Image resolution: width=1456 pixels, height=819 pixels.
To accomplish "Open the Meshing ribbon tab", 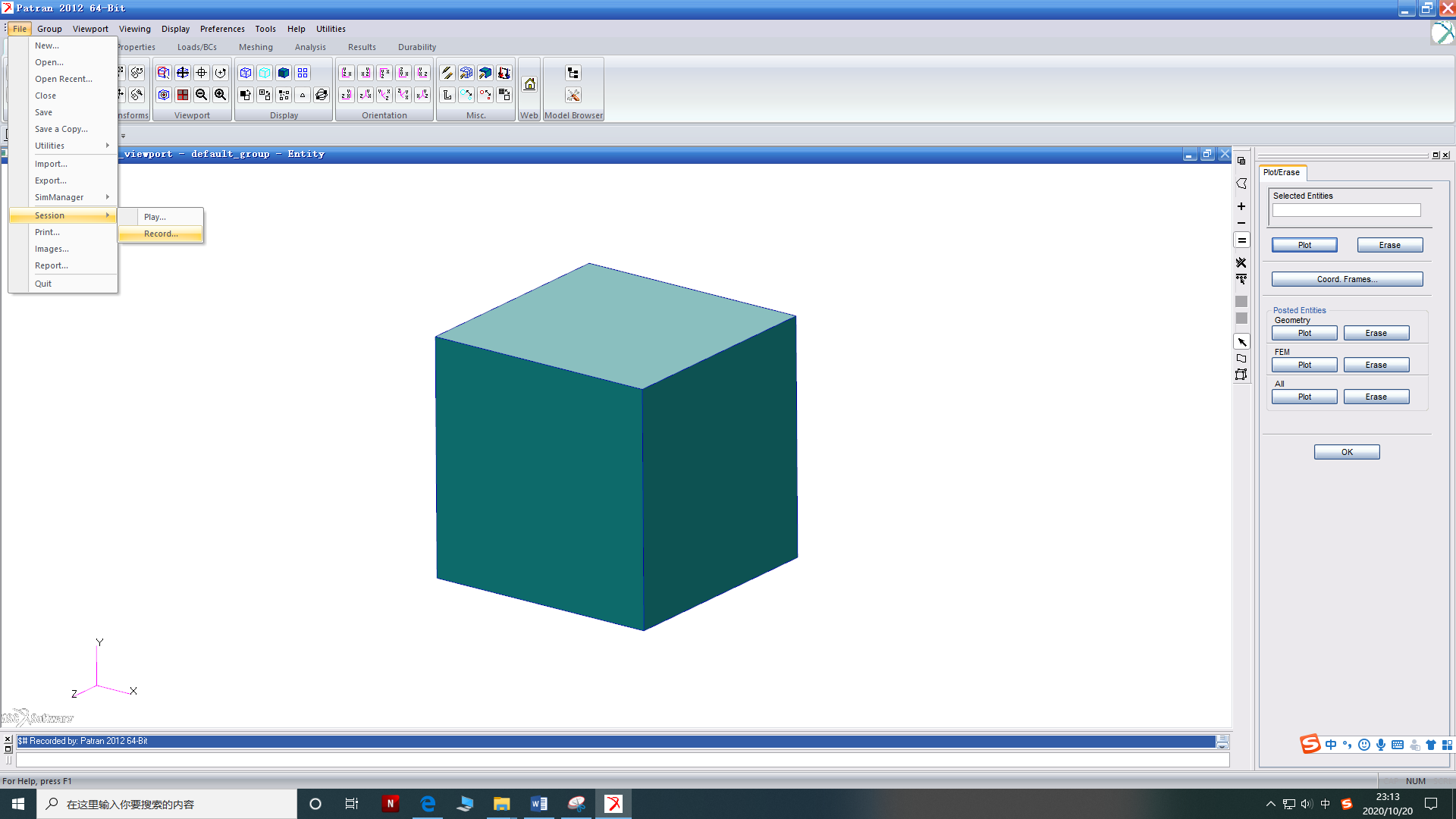I will point(256,47).
